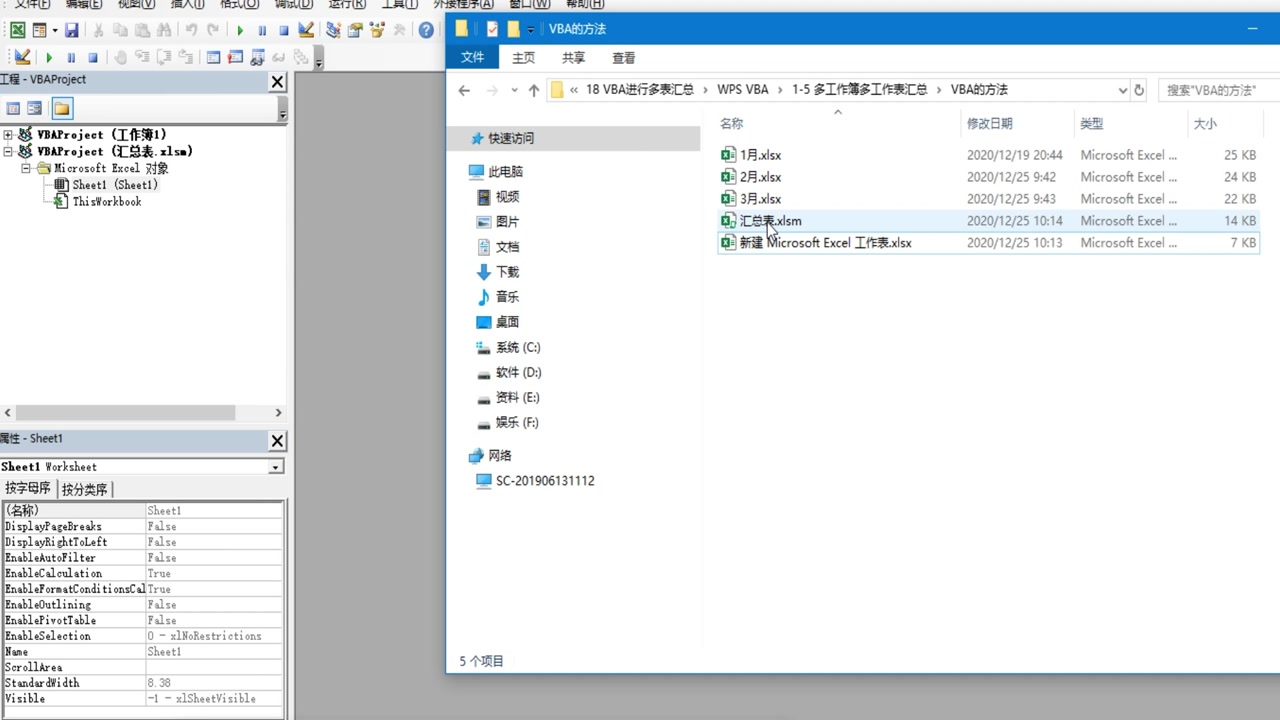
Task: Click the Cut scissors icon
Action: (x=98, y=31)
